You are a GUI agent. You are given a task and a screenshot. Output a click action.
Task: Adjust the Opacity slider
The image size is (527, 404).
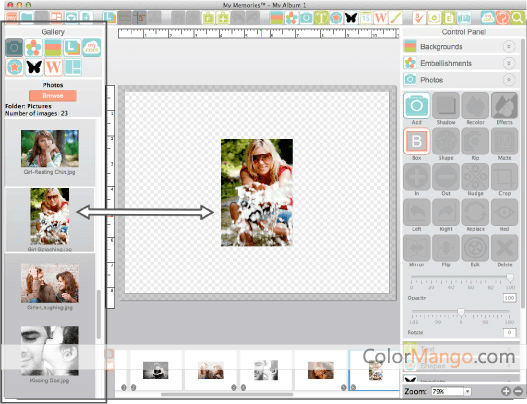[510, 277]
